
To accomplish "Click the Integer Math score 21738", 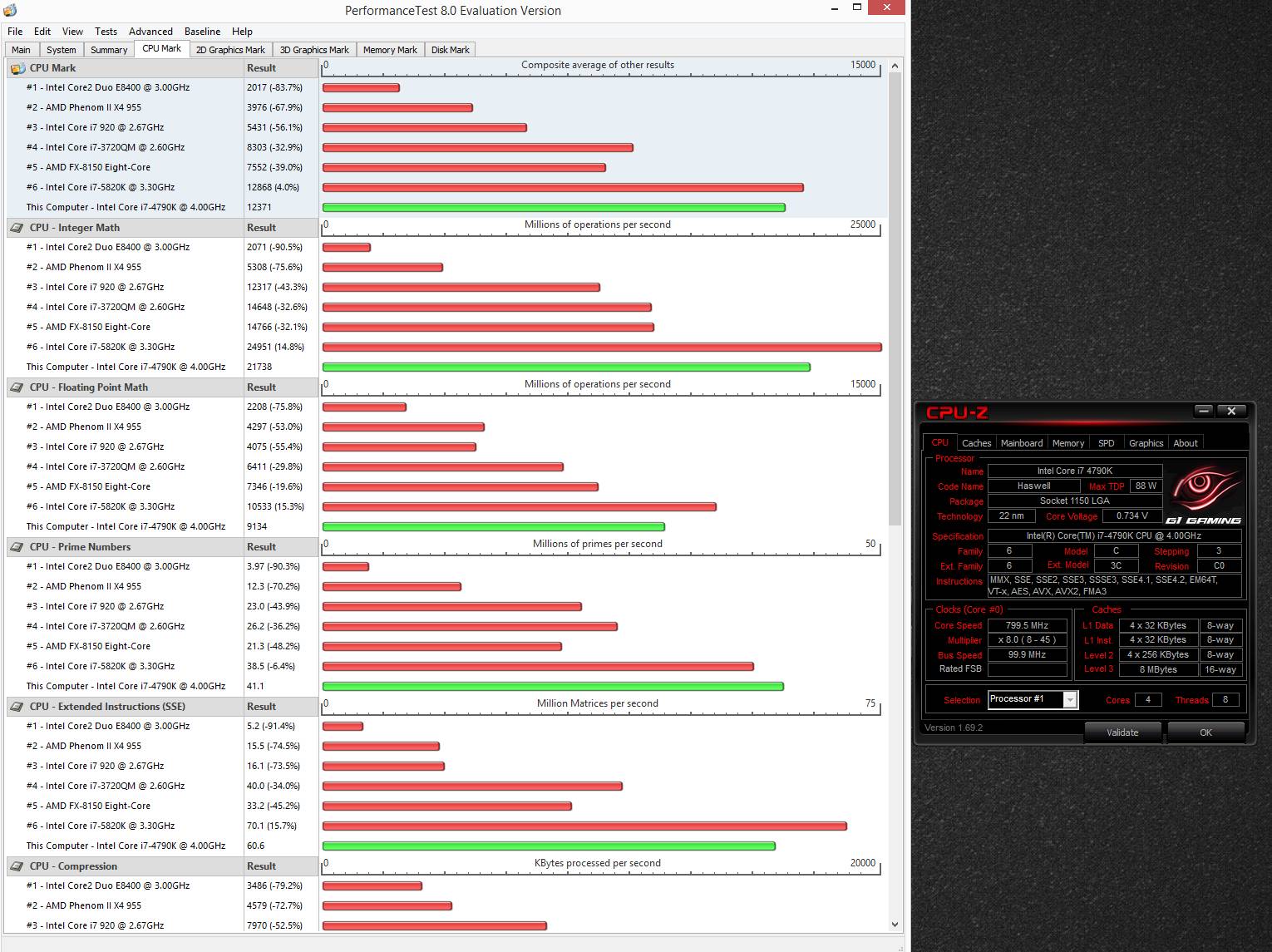I will pos(259,367).
